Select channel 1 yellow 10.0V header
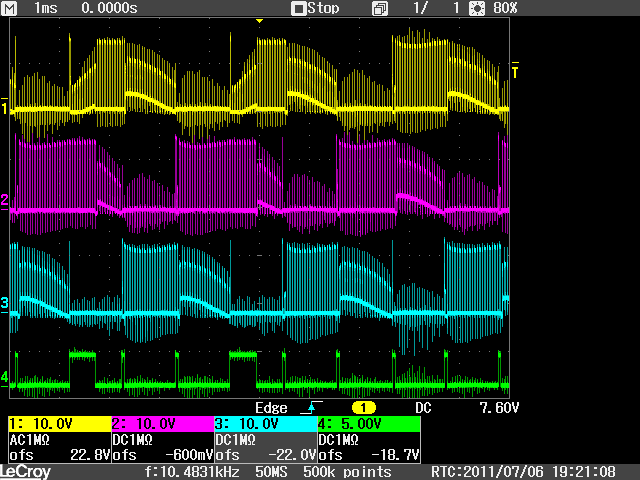The height and width of the screenshot is (480, 640). click(60, 424)
